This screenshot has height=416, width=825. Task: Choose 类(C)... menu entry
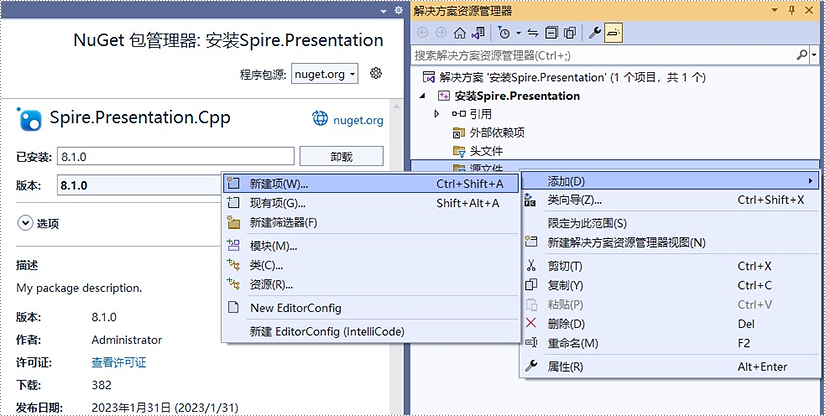(370, 266)
